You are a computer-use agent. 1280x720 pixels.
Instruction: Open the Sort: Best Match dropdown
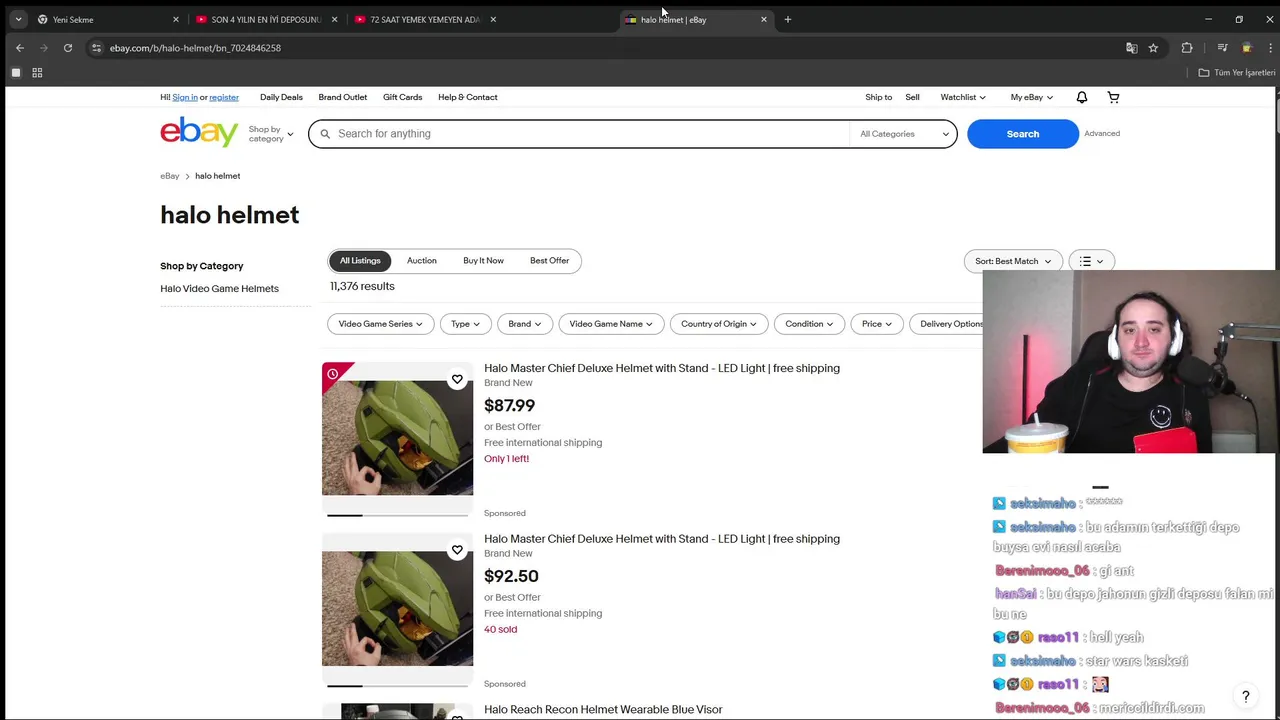point(1013,261)
